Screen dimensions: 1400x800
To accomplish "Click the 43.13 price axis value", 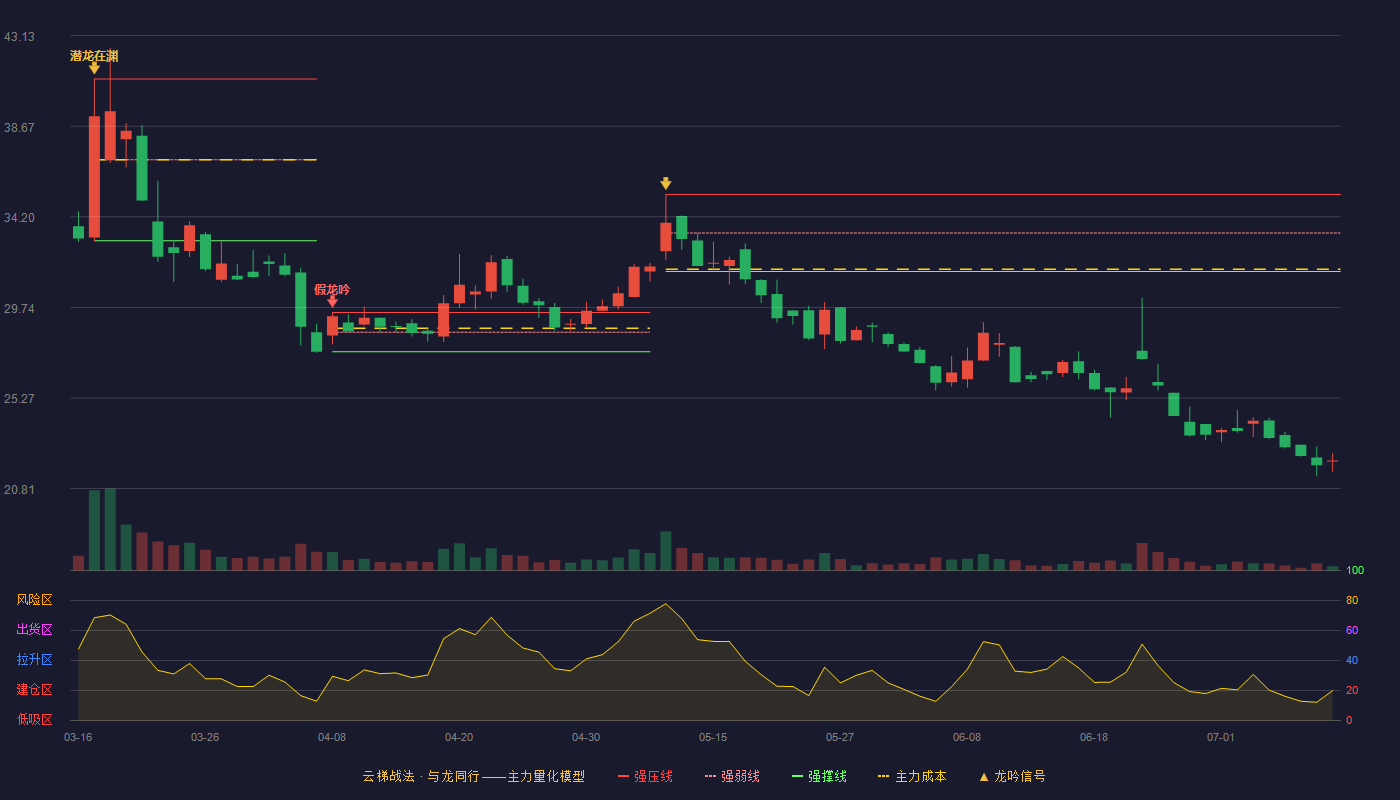I will (19, 37).
